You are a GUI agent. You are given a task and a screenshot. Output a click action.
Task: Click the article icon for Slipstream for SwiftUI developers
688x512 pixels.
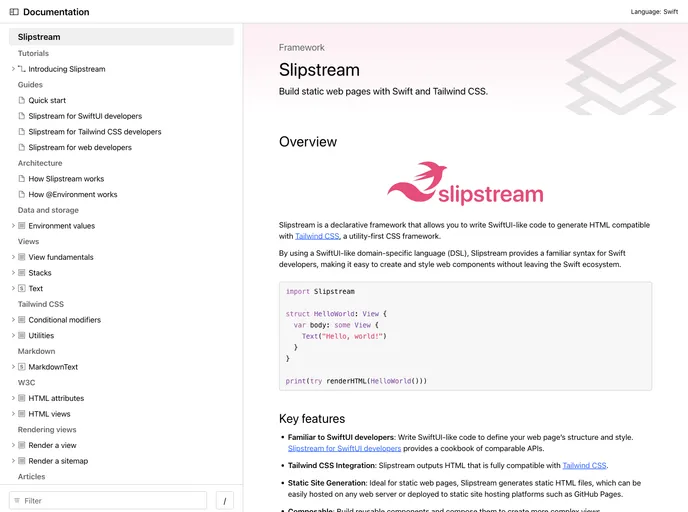[x=22, y=116]
